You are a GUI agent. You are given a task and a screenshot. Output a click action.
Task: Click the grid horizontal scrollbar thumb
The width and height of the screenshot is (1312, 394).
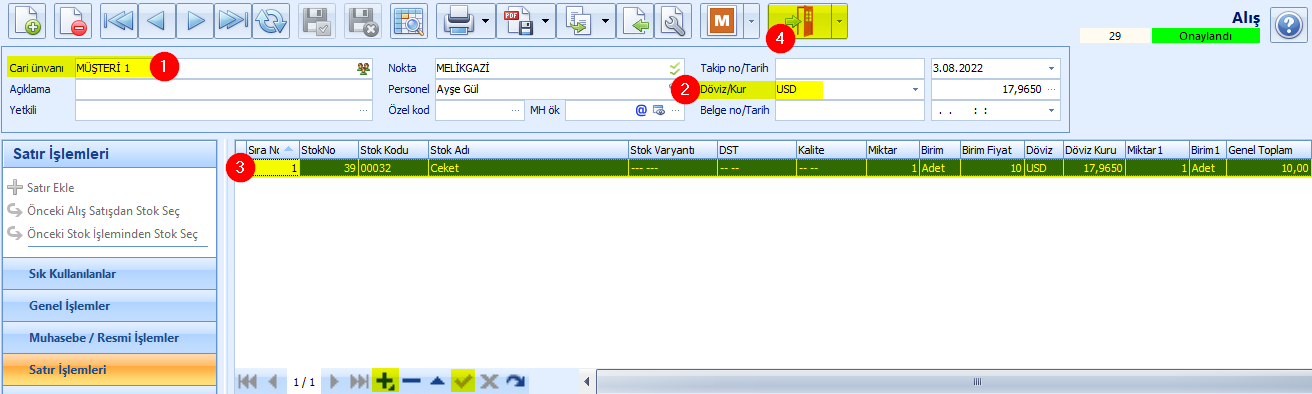coord(977,381)
